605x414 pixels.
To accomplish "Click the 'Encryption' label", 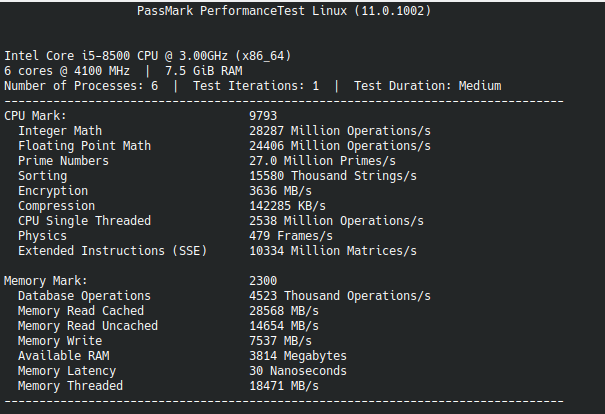I will (53, 191).
